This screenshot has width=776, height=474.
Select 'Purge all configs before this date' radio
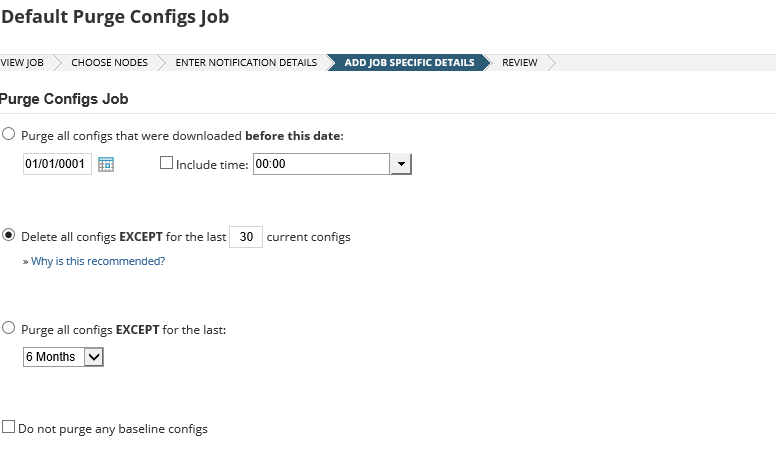(x=9, y=135)
